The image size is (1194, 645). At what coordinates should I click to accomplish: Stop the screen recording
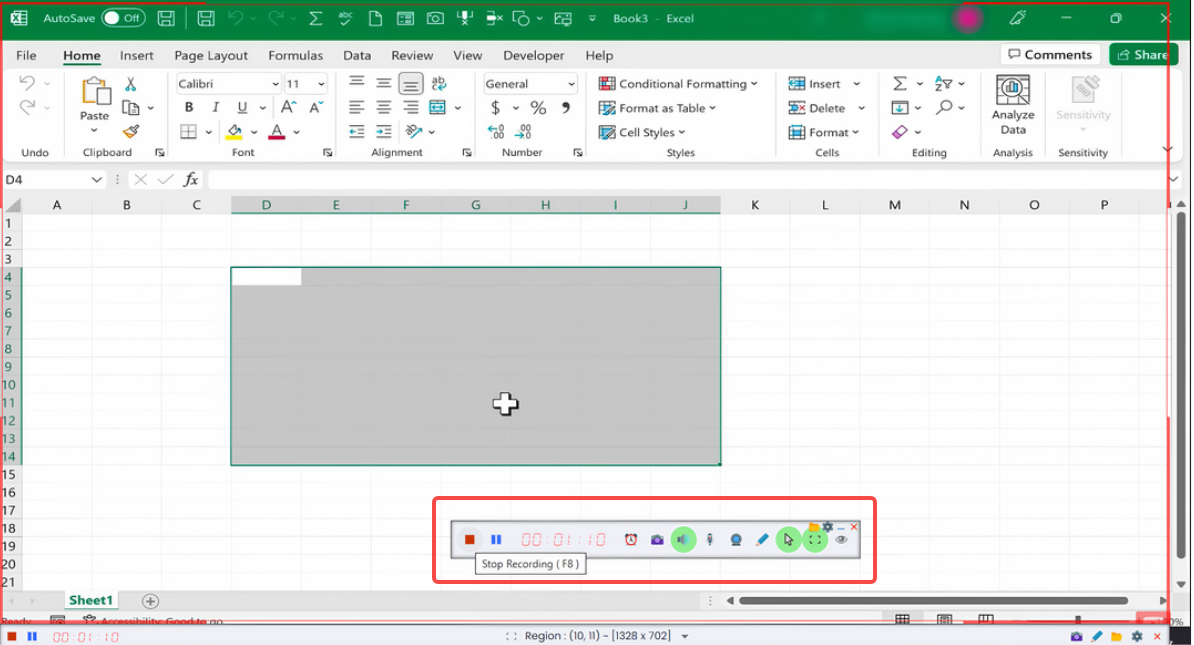tap(469, 540)
